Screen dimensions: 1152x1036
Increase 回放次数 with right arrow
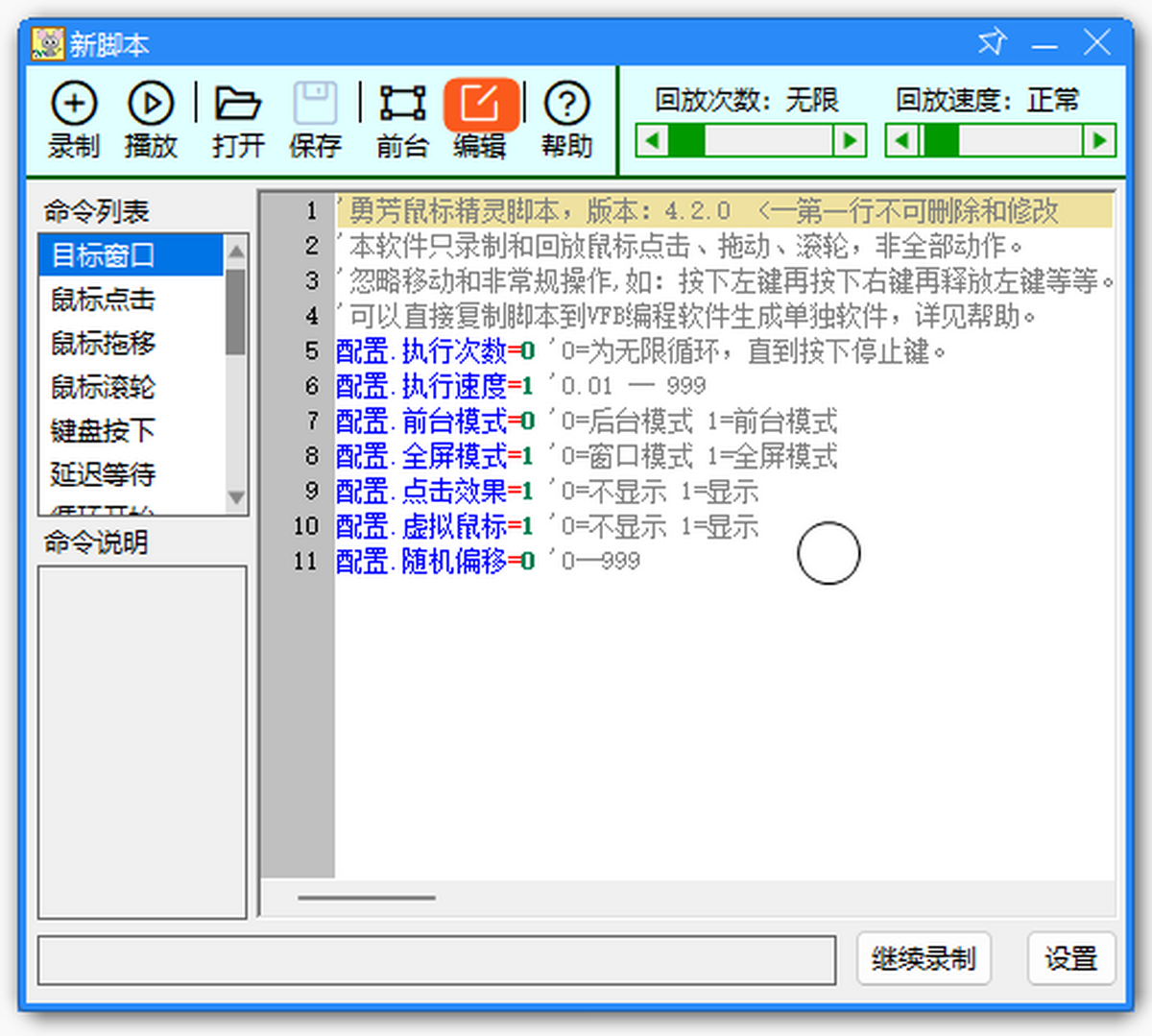point(850,141)
